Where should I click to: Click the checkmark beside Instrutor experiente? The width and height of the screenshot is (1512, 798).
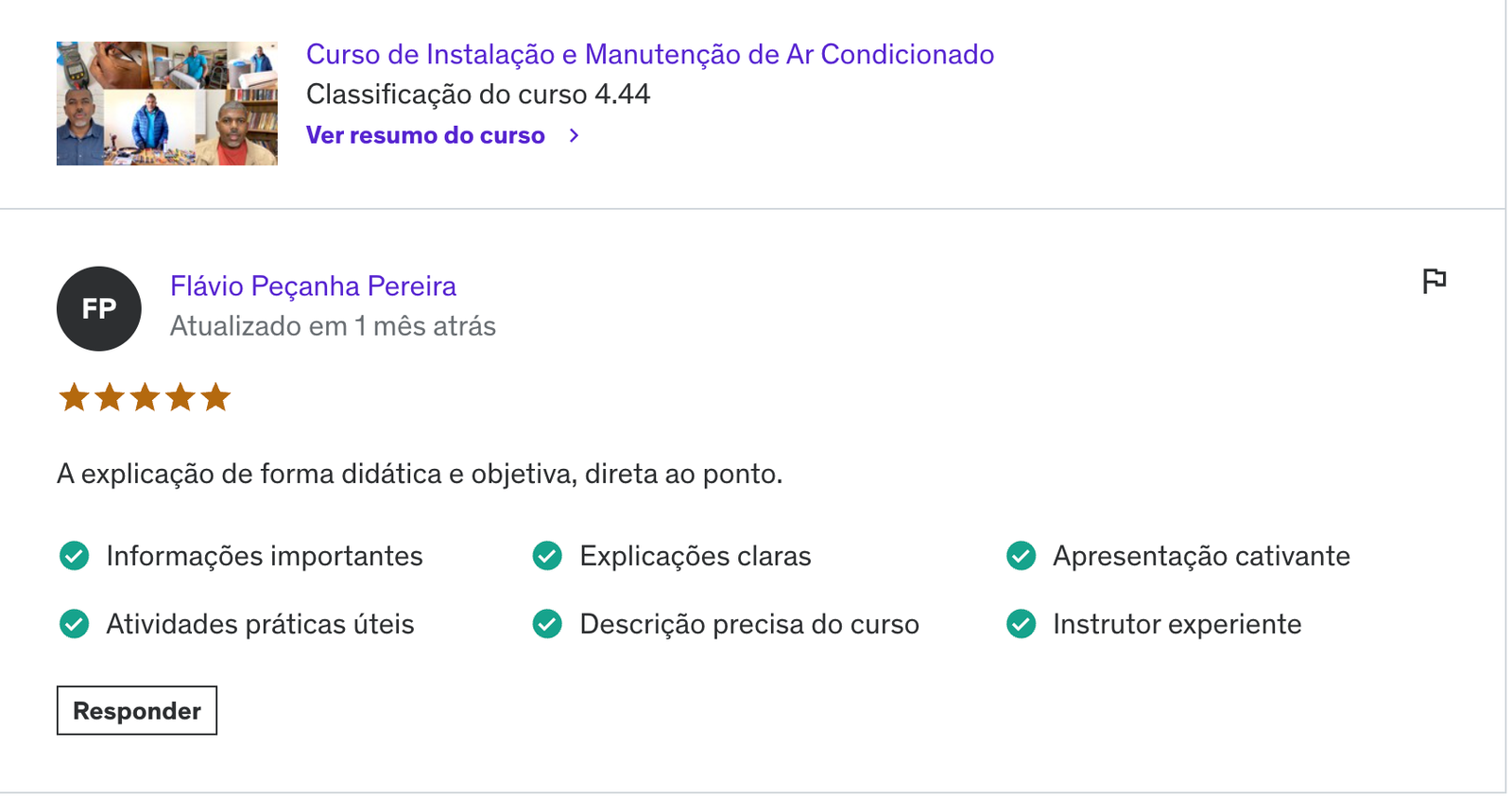click(x=1021, y=624)
